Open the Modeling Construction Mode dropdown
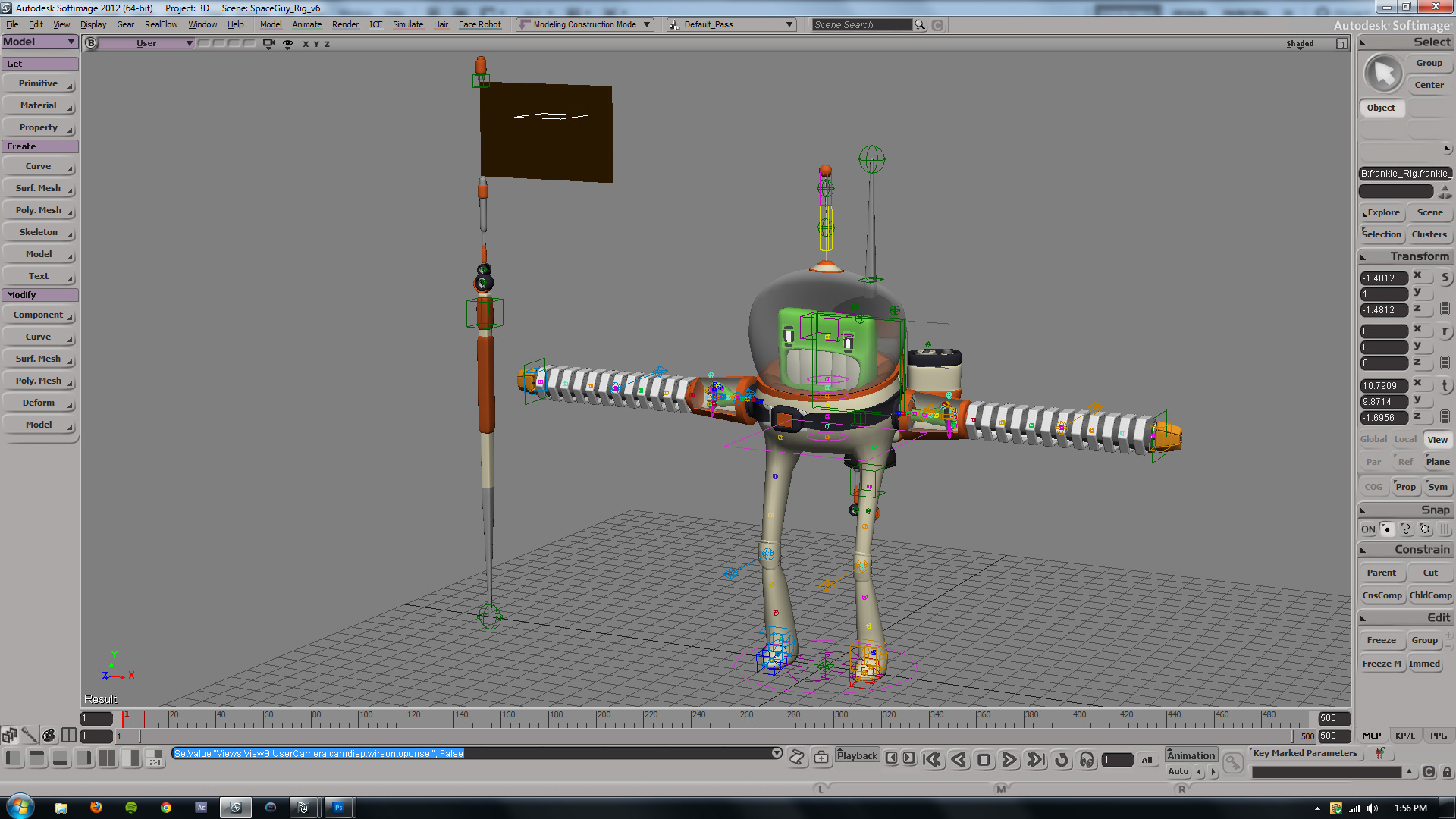This screenshot has width=1456, height=819. point(584,24)
